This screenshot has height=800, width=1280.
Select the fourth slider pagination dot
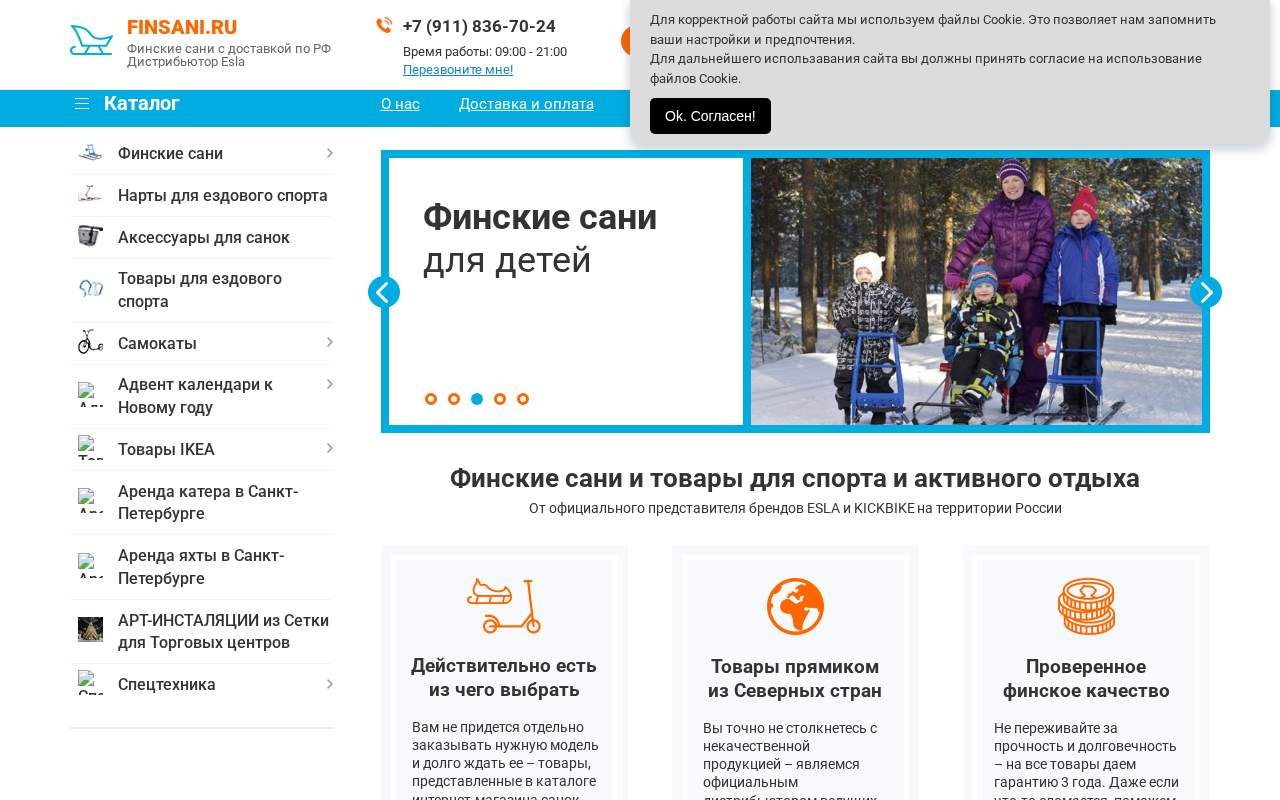click(500, 399)
